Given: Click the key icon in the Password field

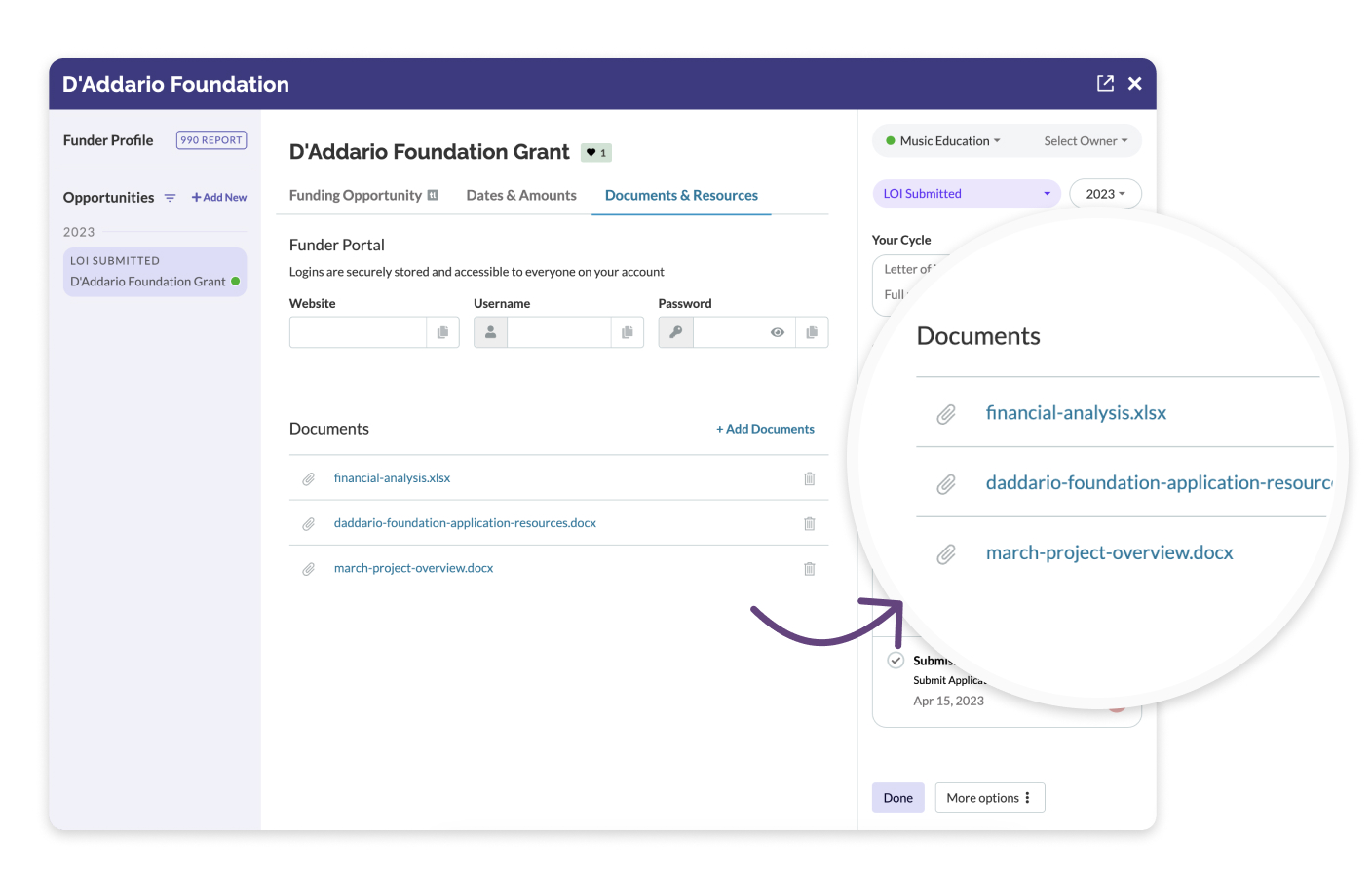Looking at the screenshot, I should (676, 332).
